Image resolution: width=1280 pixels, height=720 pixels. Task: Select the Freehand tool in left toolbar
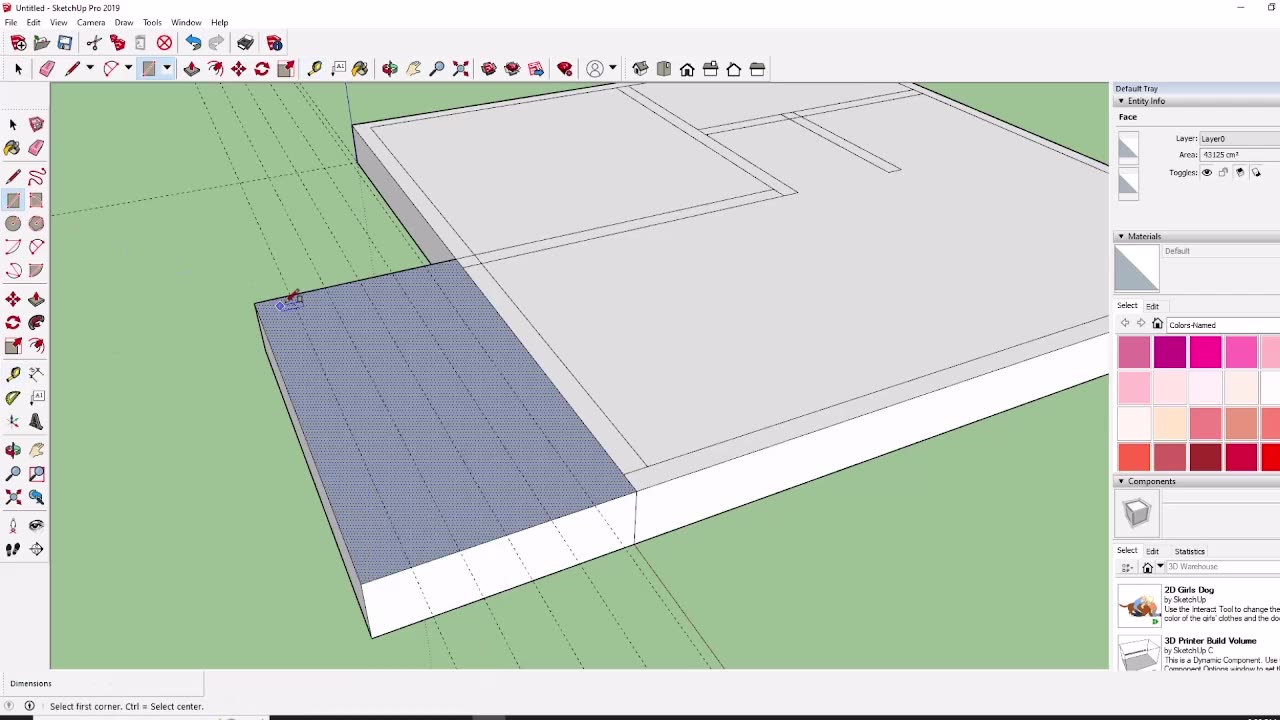36,178
